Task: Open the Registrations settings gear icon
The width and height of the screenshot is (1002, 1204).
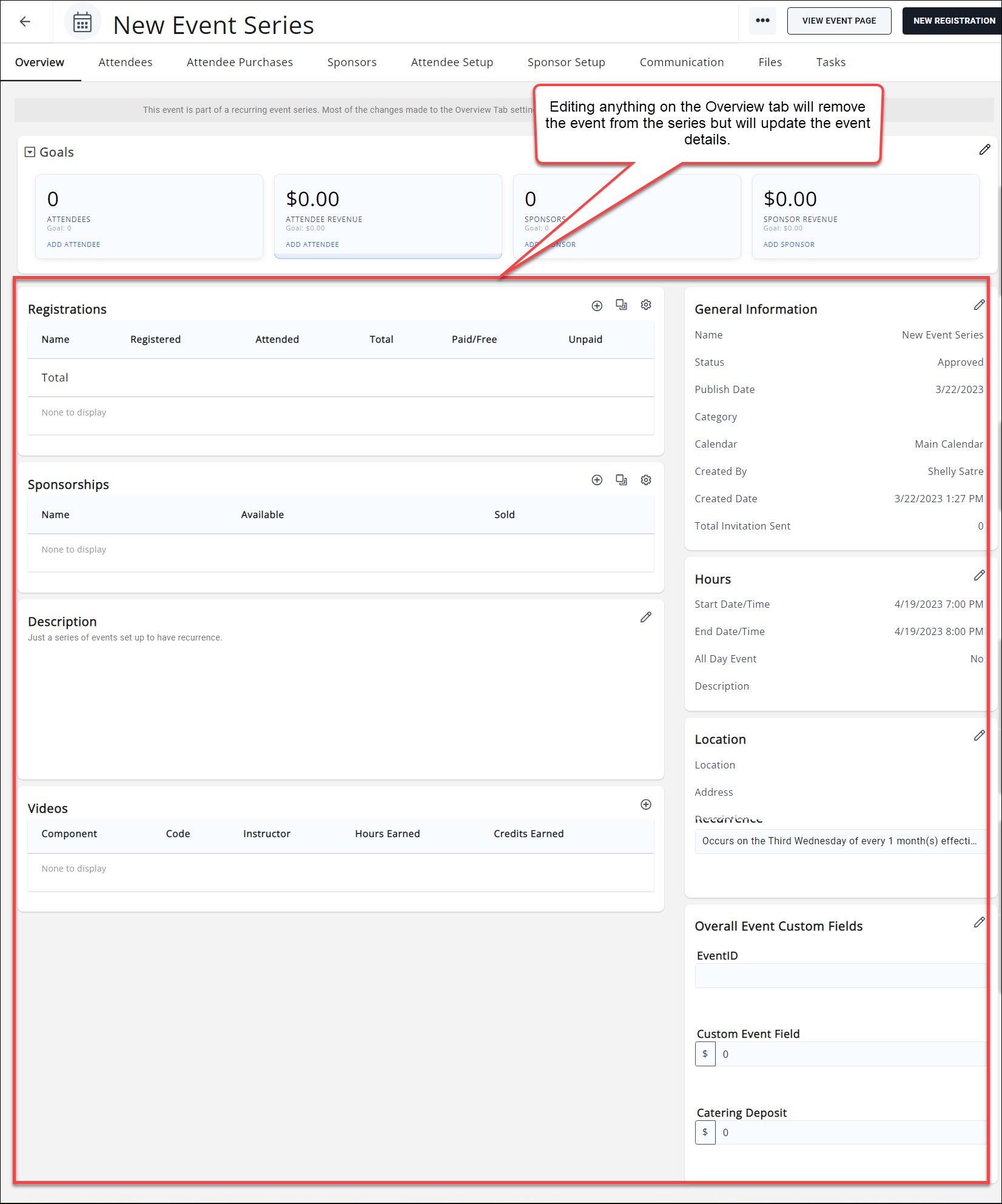Action: 645,305
